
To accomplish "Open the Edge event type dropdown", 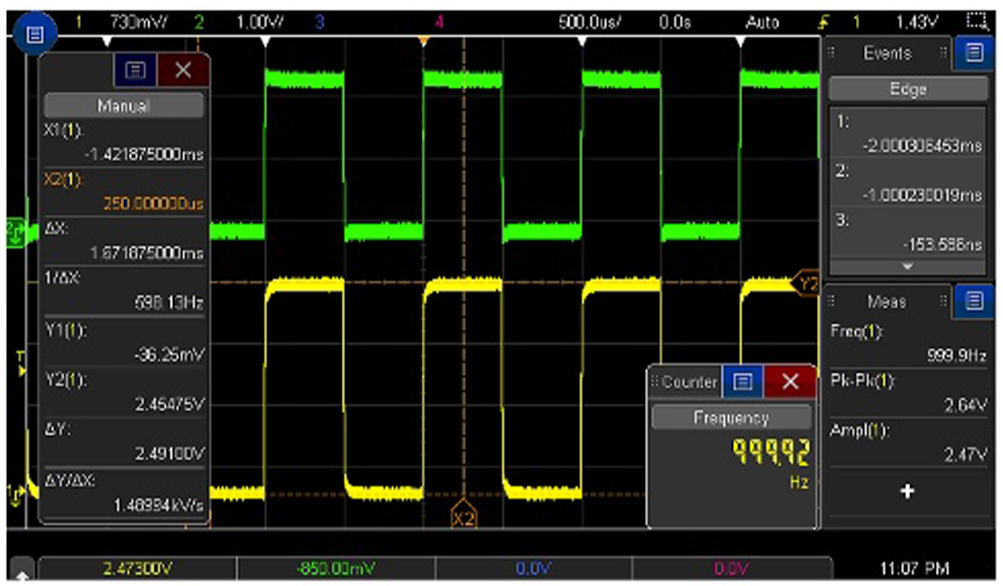I will [x=908, y=88].
